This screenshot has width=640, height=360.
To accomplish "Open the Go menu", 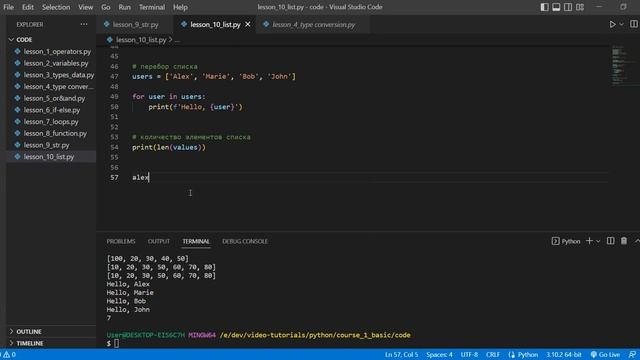I will [x=106, y=7].
